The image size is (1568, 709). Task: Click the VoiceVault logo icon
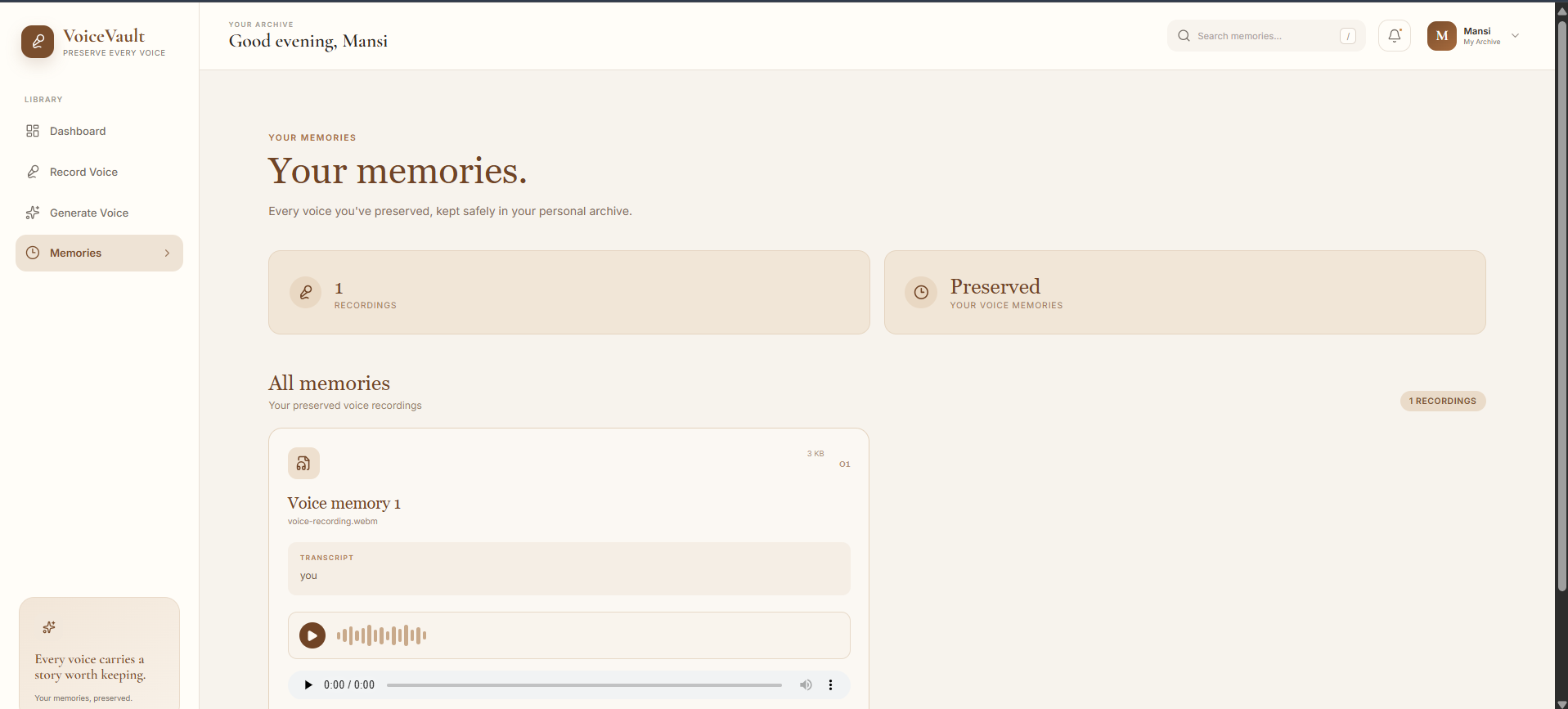click(38, 42)
